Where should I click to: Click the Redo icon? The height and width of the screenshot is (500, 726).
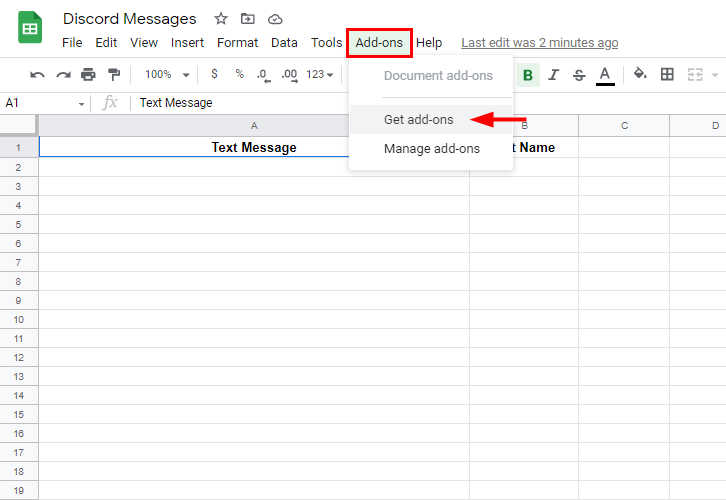pyautogui.click(x=63, y=75)
